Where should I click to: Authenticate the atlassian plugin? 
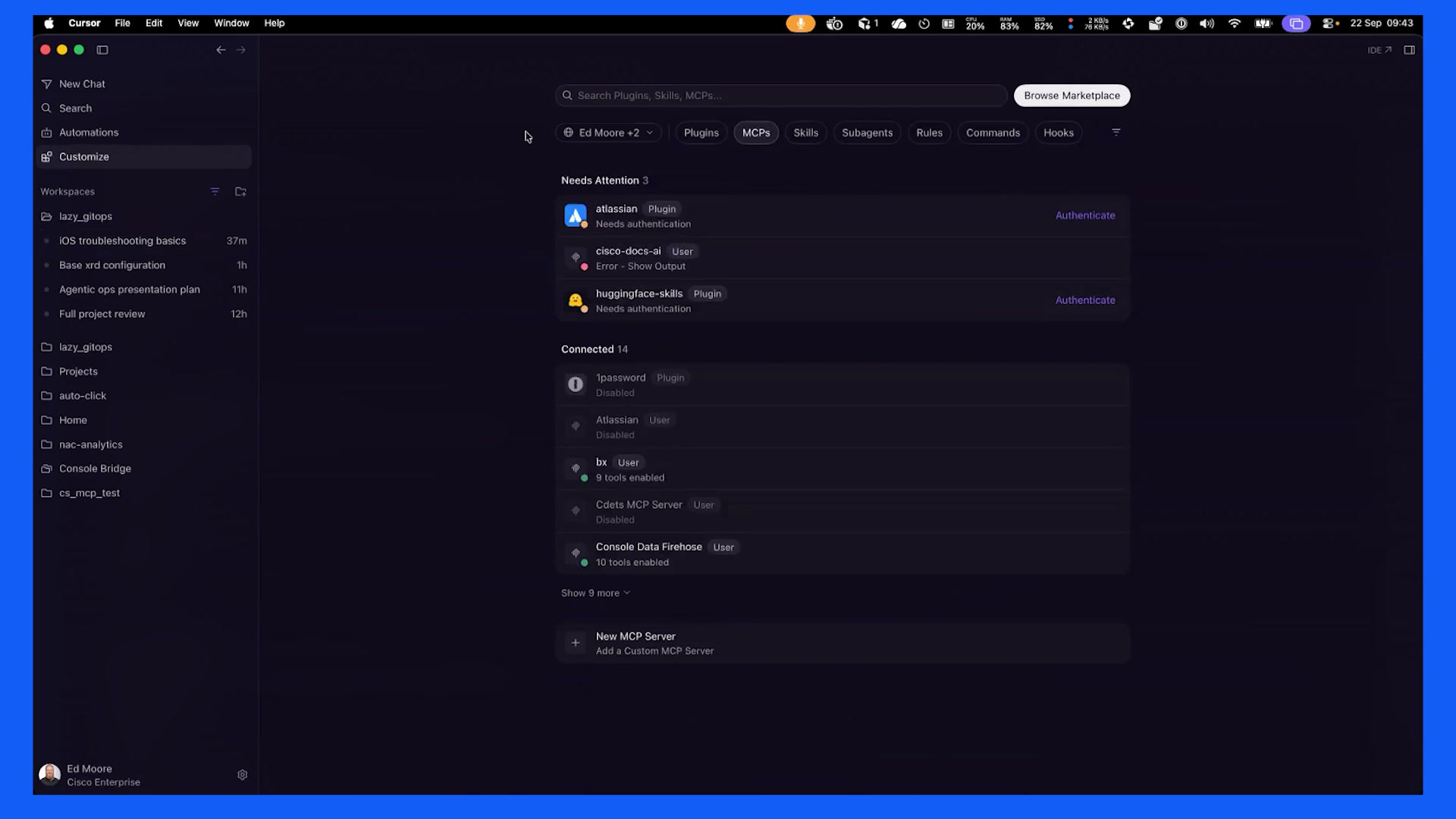[x=1085, y=215]
